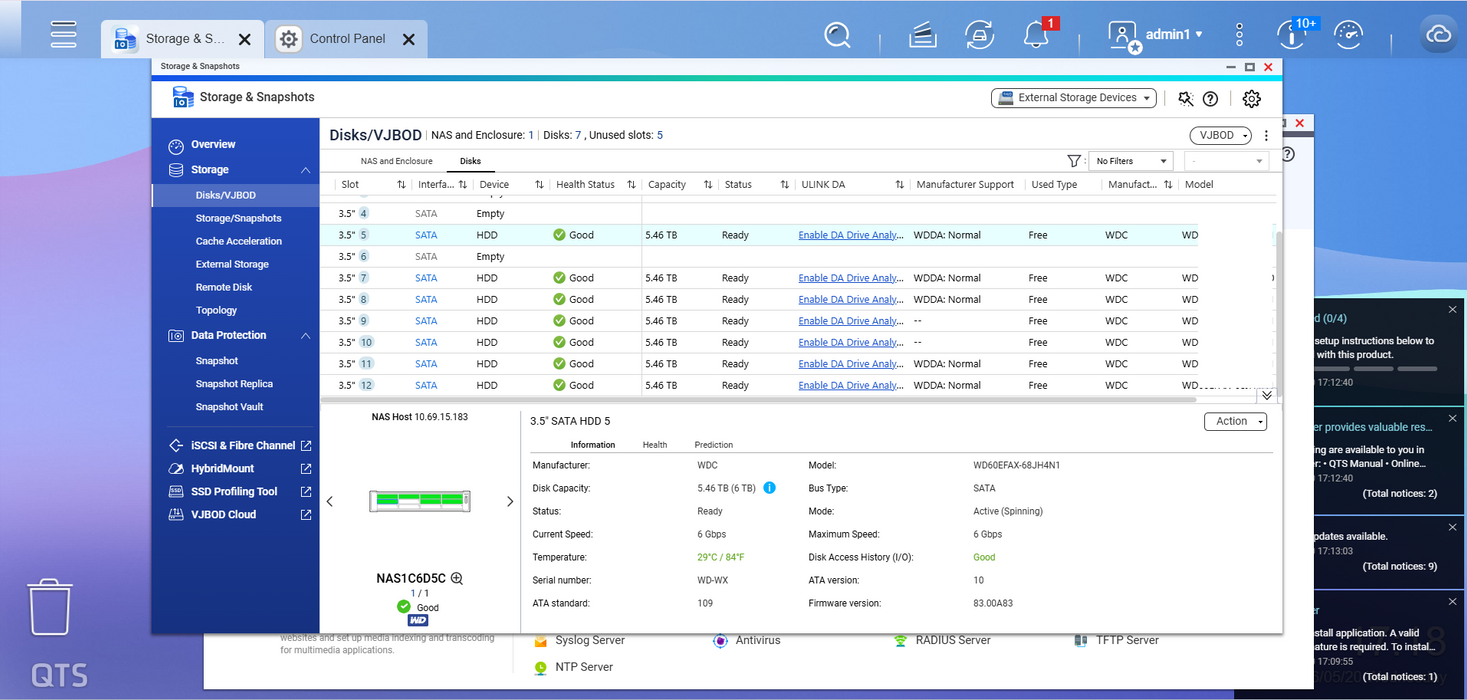
Task: Open Snapshot Replica in the sidebar
Action: click(x=235, y=384)
